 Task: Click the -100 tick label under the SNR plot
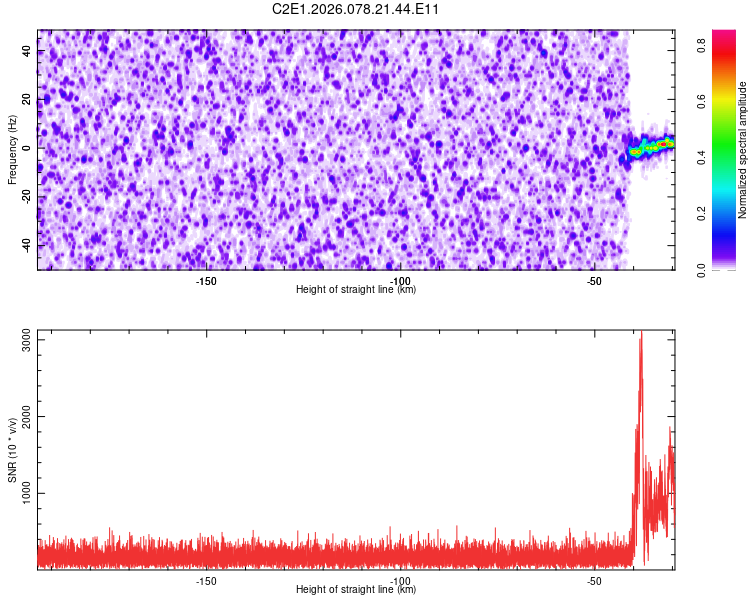[400, 581]
